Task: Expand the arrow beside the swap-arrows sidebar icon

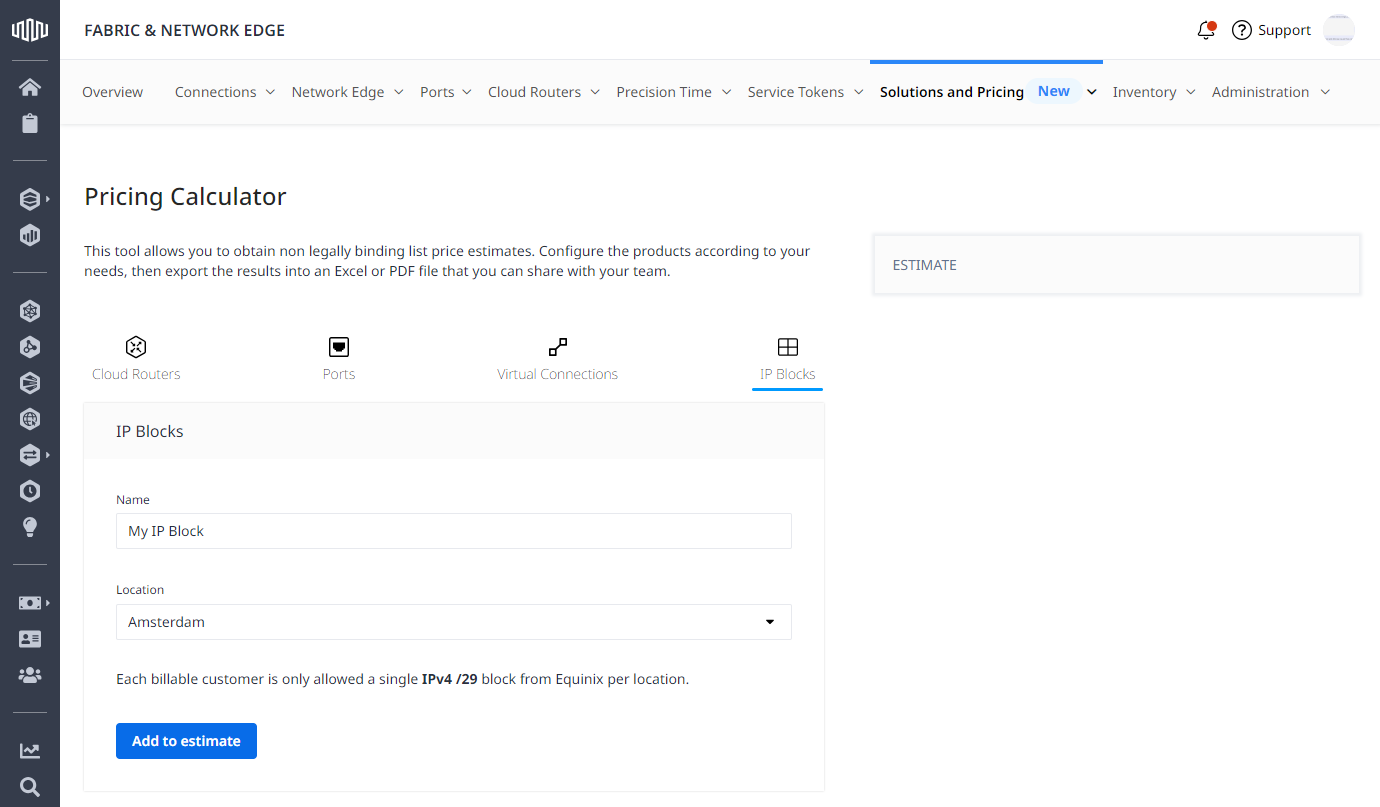Action: [x=48, y=455]
